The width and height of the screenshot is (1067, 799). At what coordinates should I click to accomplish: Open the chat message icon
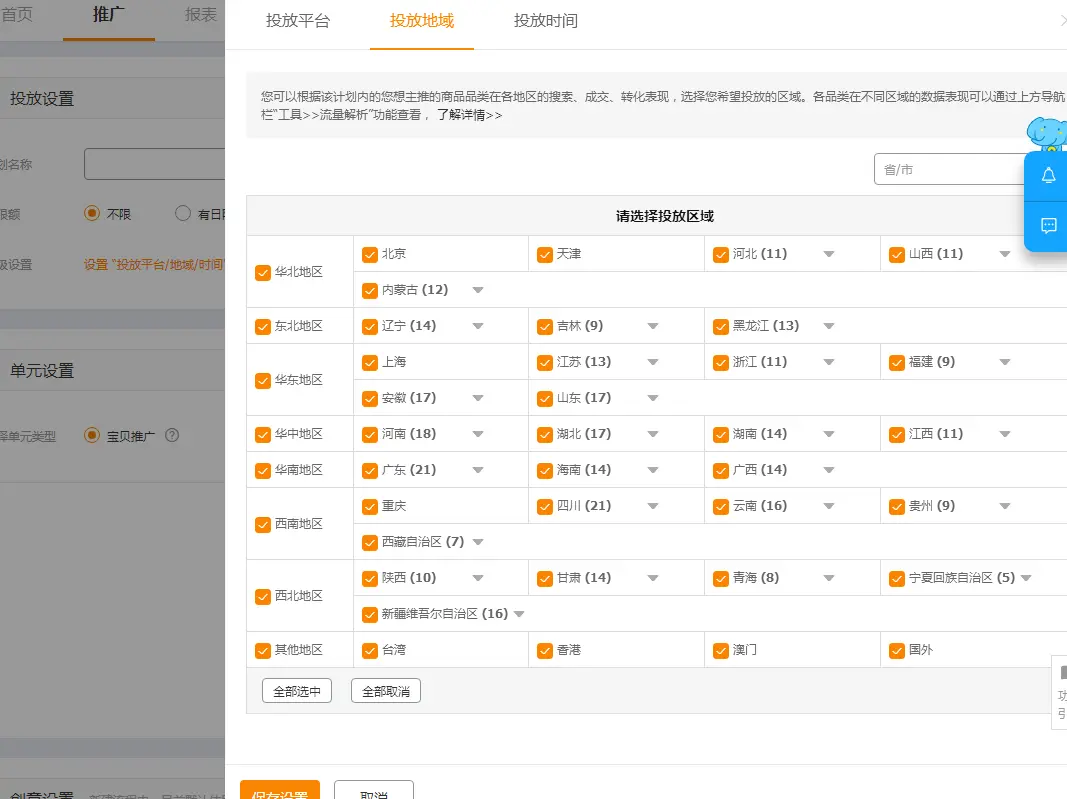tap(1048, 225)
